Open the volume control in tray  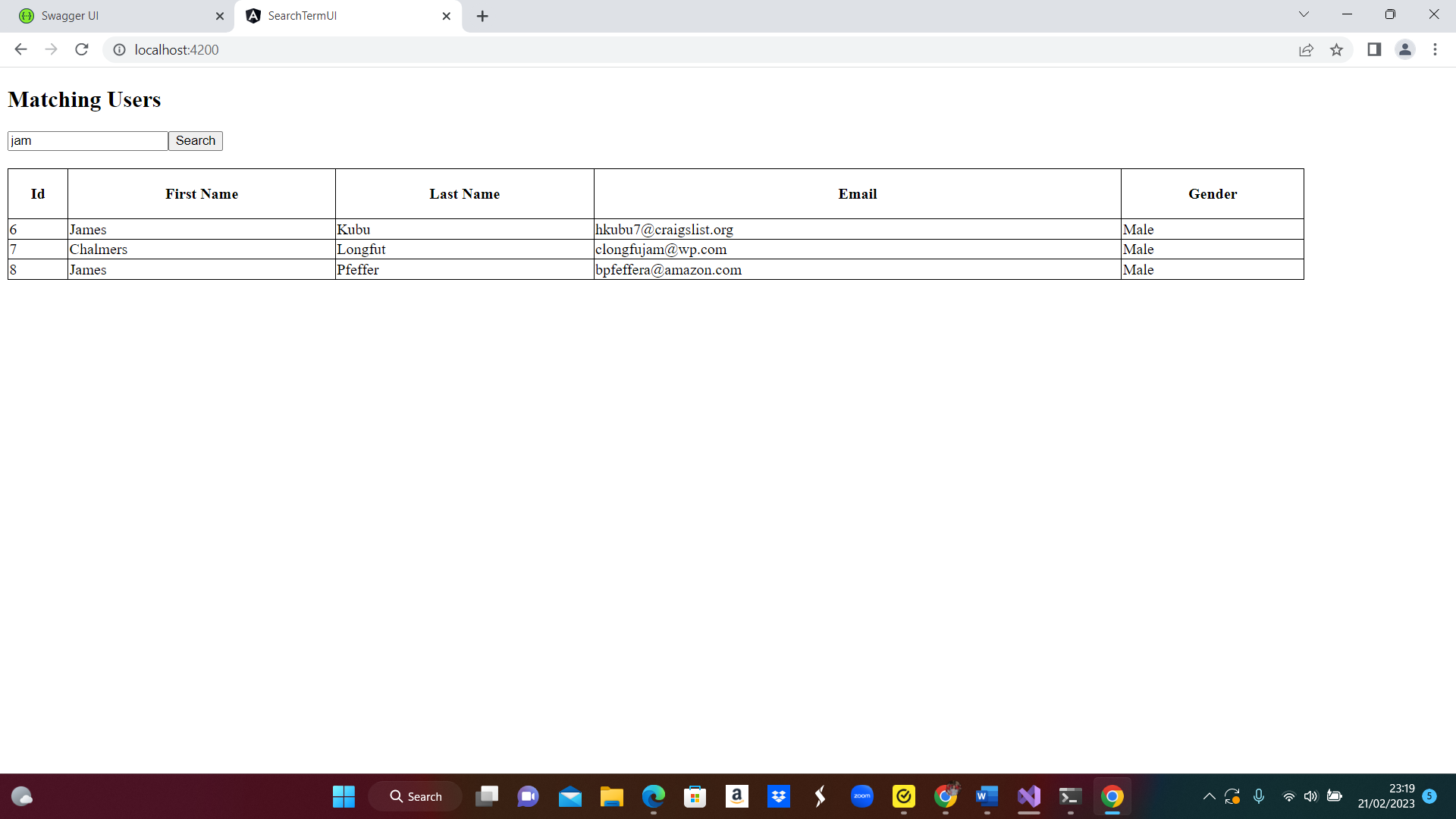click(1311, 796)
